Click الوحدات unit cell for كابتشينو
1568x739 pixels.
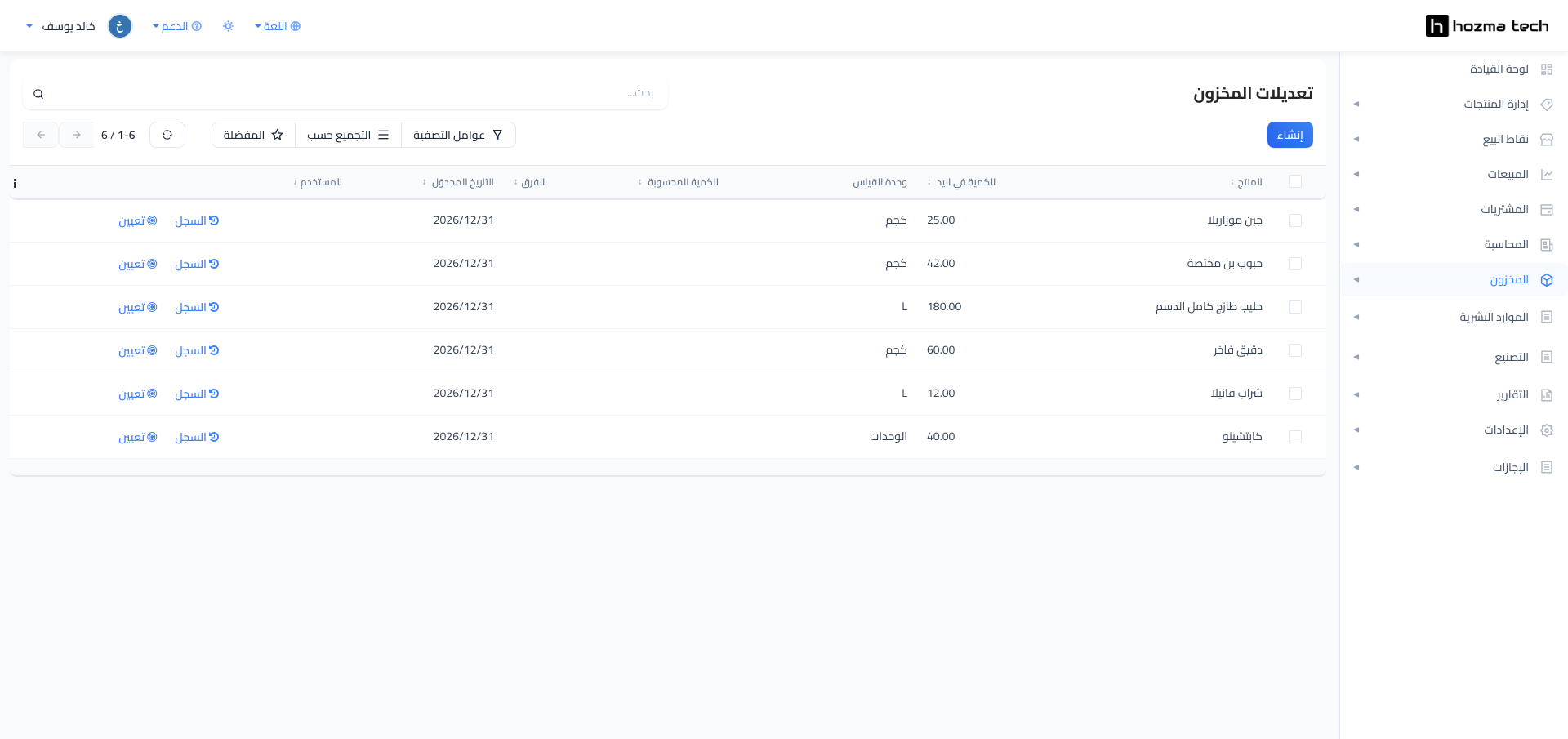[x=889, y=437]
